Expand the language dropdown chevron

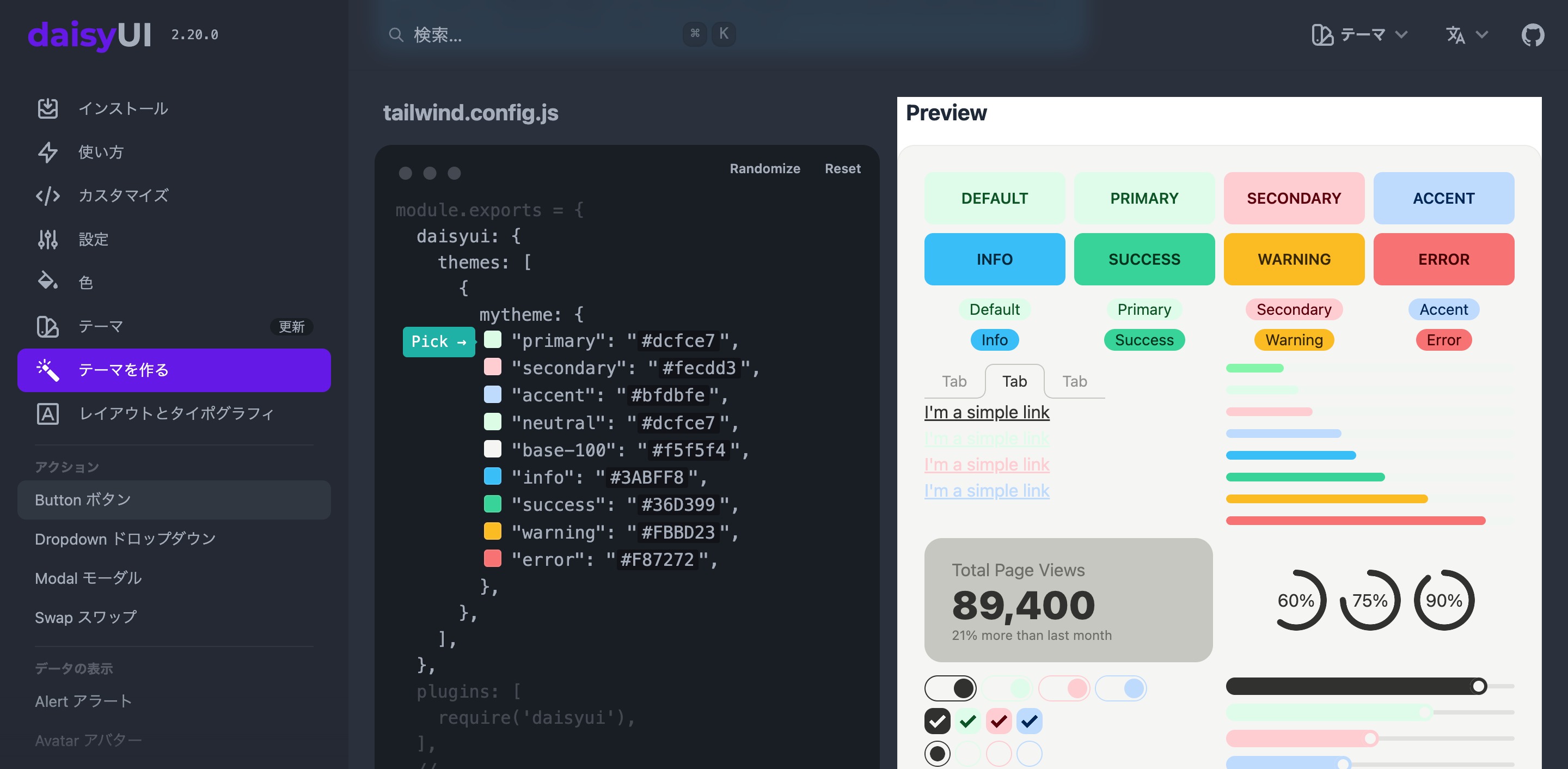(x=1482, y=35)
